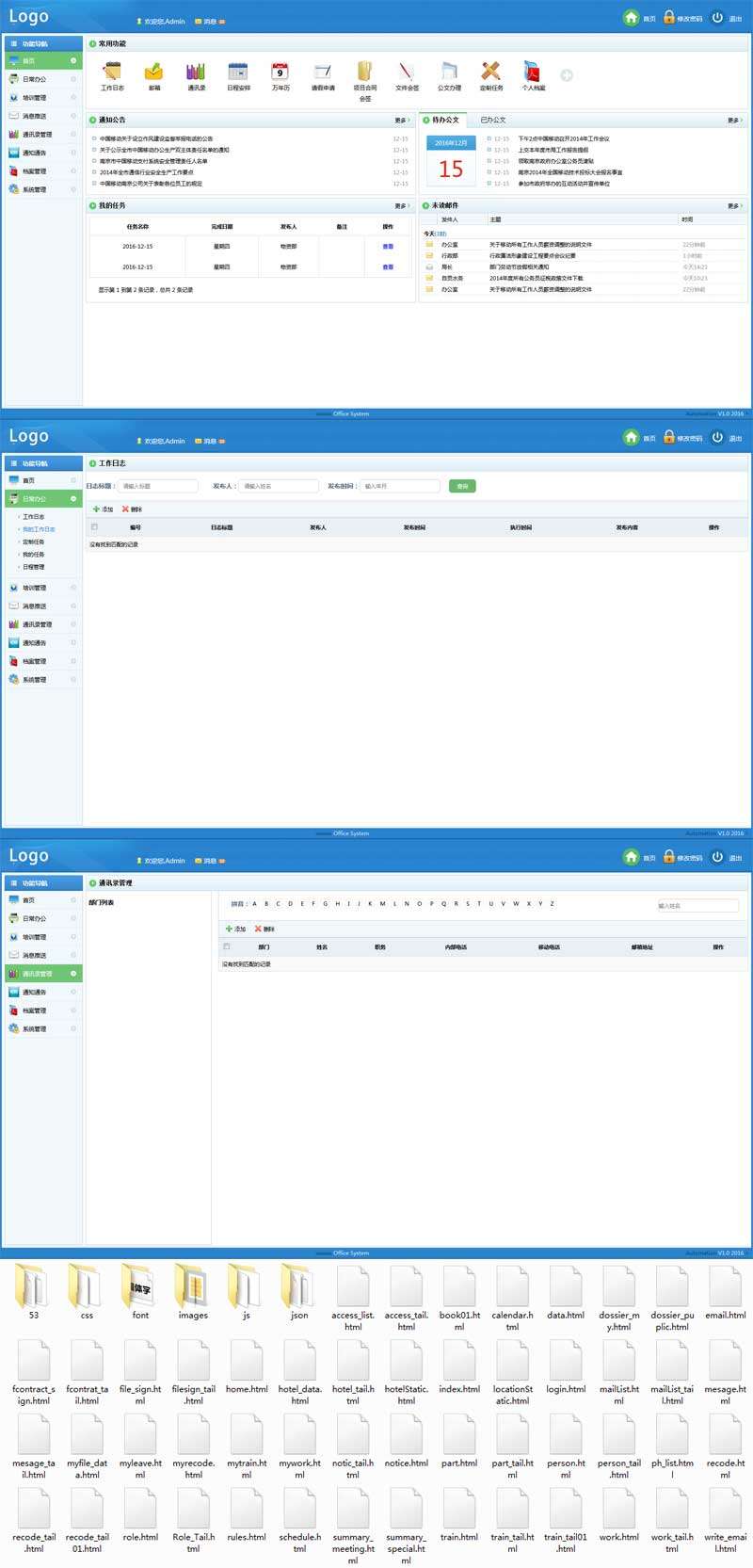Switch to the 已办公文 tab
Image resolution: width=753 pixels, height=1568 pixels.
coord(493,121)
